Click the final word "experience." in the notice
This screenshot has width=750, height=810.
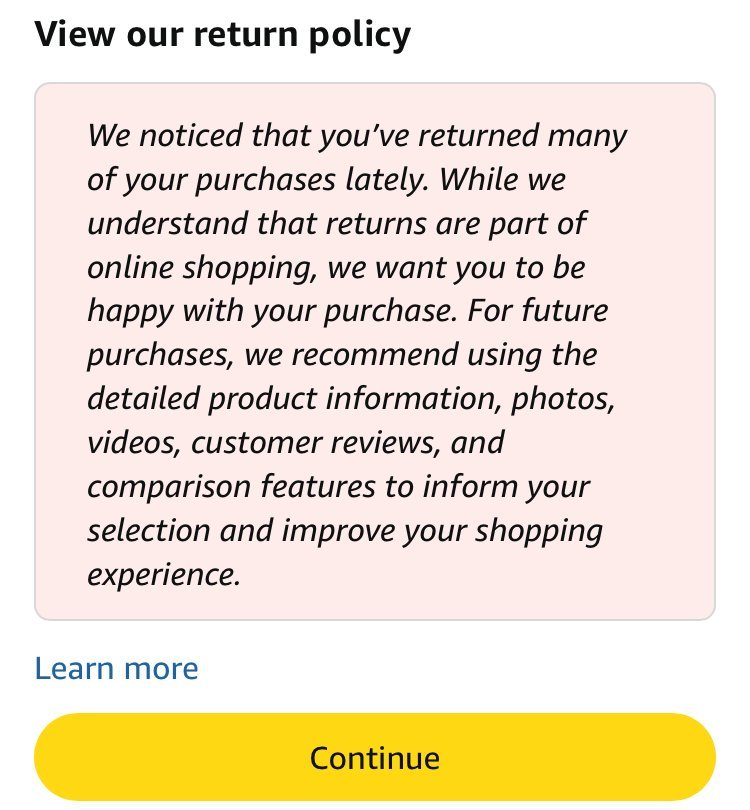coord(164,575)
